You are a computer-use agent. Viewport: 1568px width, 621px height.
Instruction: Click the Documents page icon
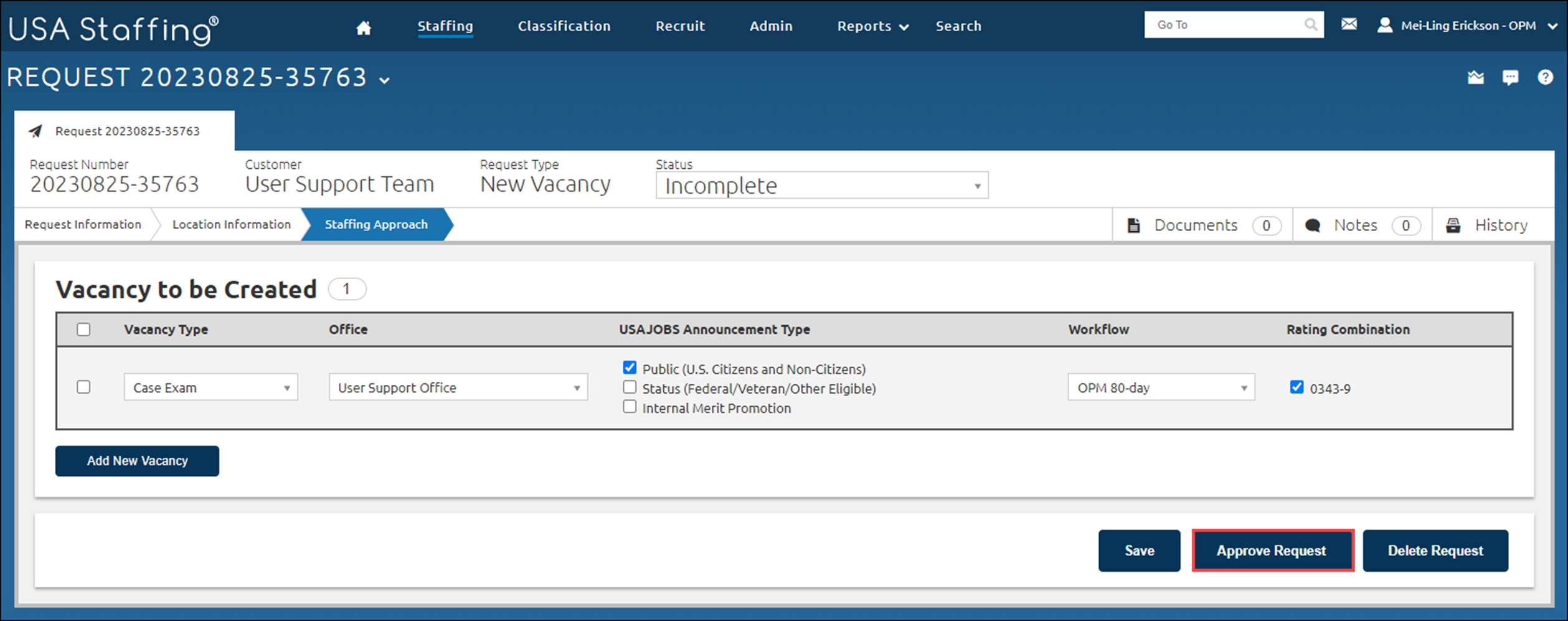pyautogui.click(x=1133, y=225)
